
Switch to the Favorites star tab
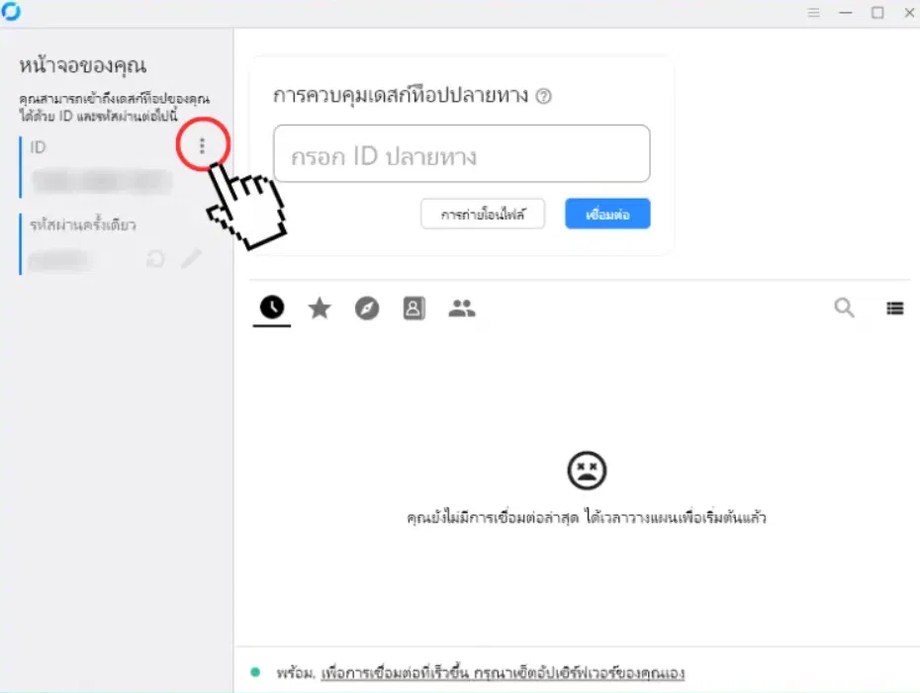point(320,308)
